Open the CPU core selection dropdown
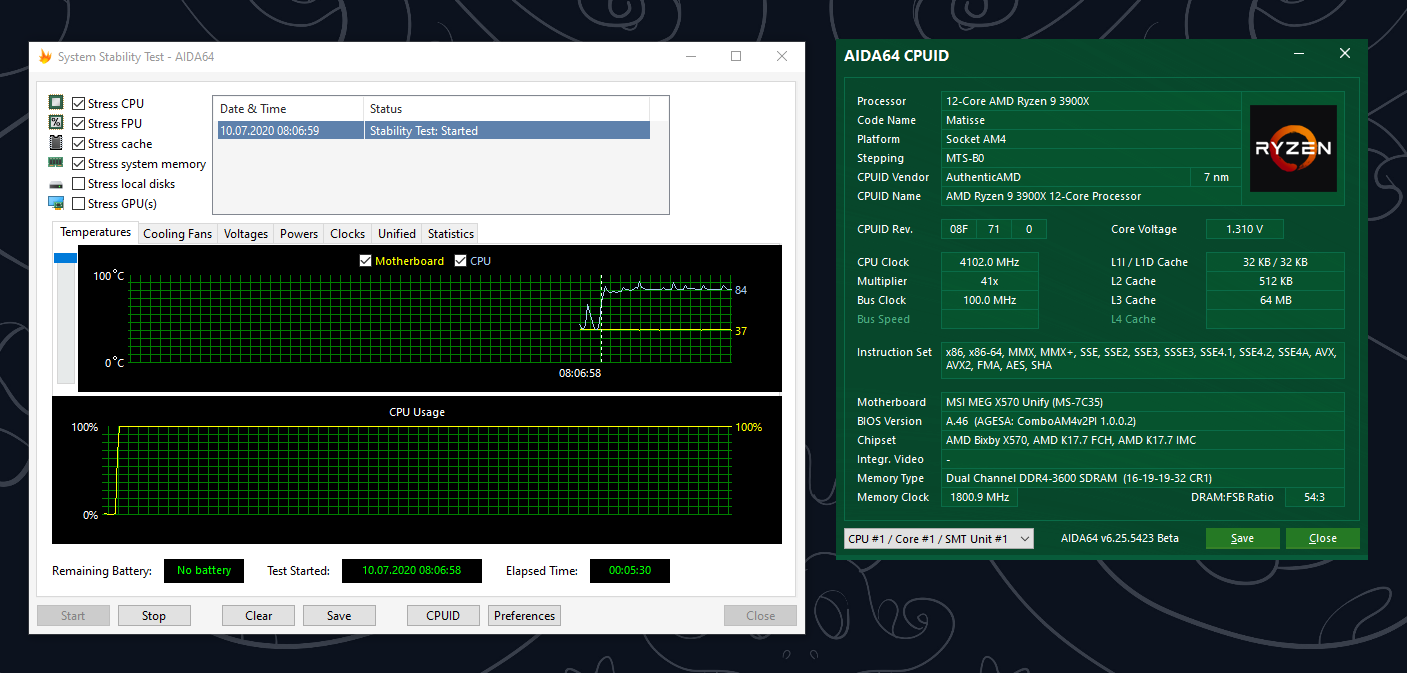1407x673 pixels. [939, 538]
